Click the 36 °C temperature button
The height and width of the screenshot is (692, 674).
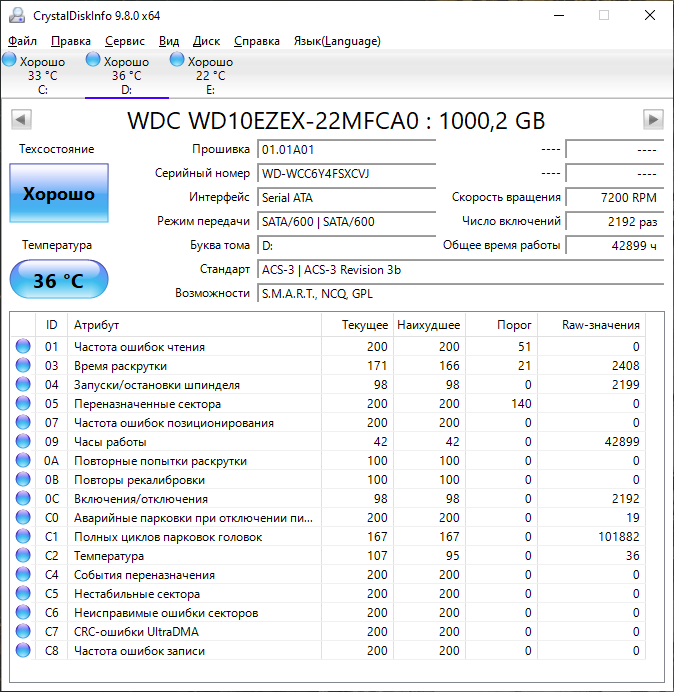(59, 280)
